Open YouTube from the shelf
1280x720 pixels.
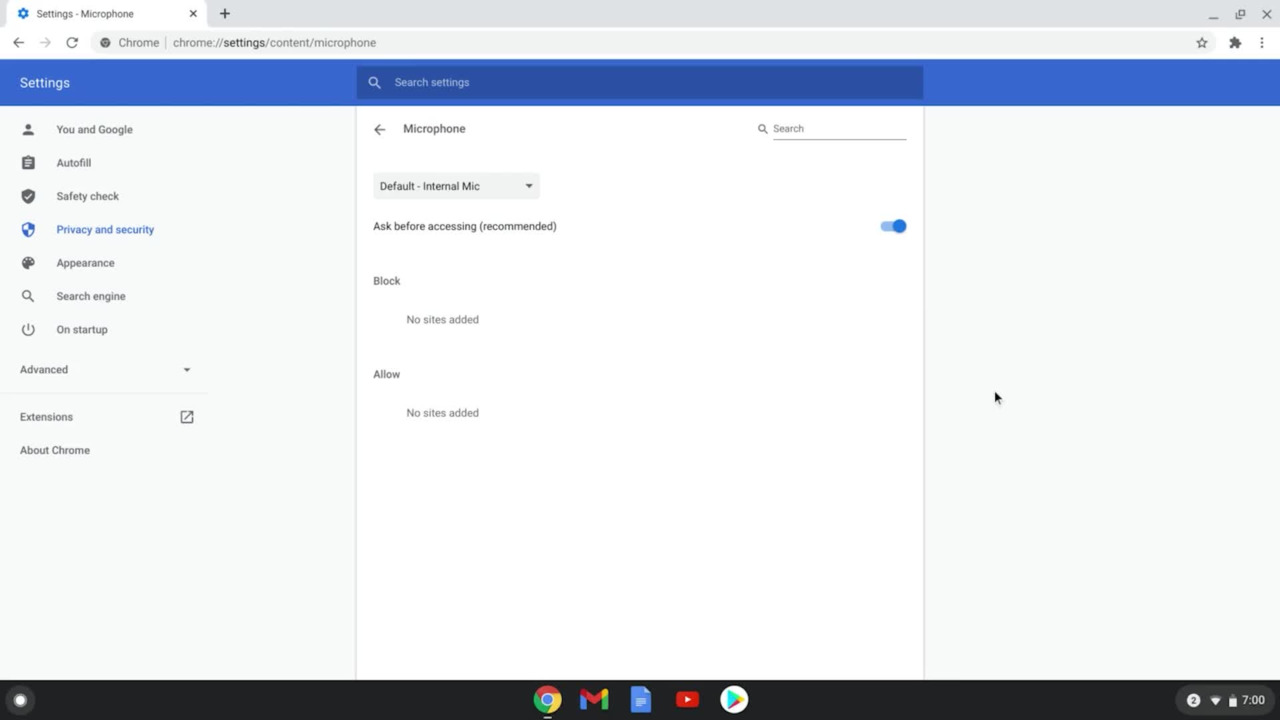[x=687, y=700]
